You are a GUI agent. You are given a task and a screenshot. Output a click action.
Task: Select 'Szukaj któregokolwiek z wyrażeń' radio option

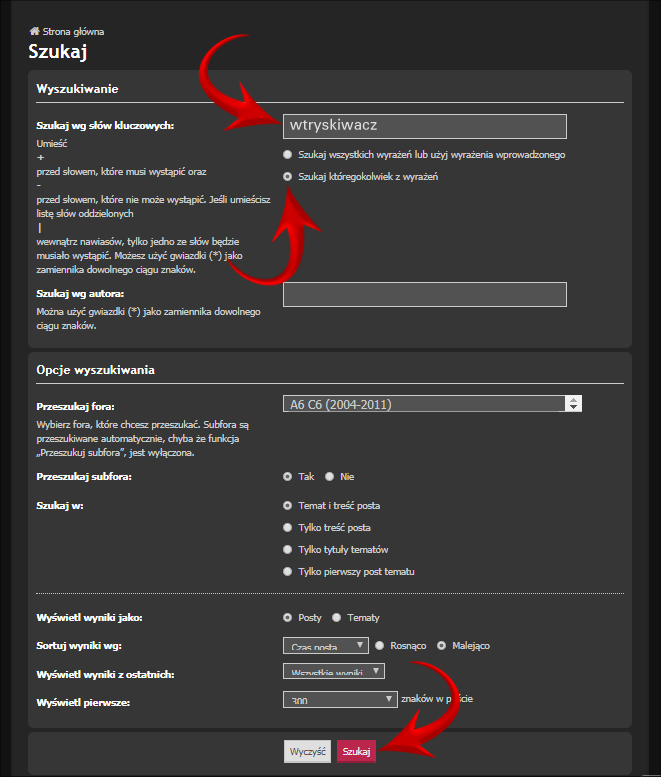pos(287,176)
